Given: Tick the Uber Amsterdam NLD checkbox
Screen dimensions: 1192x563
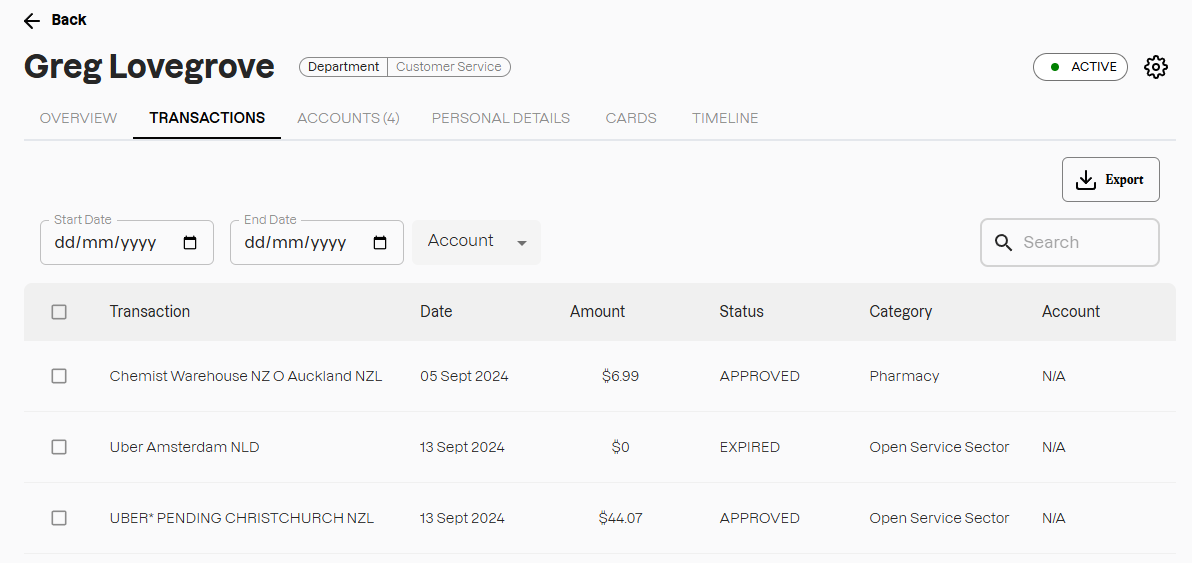Looking at the screenshot, I should point(59,447).
